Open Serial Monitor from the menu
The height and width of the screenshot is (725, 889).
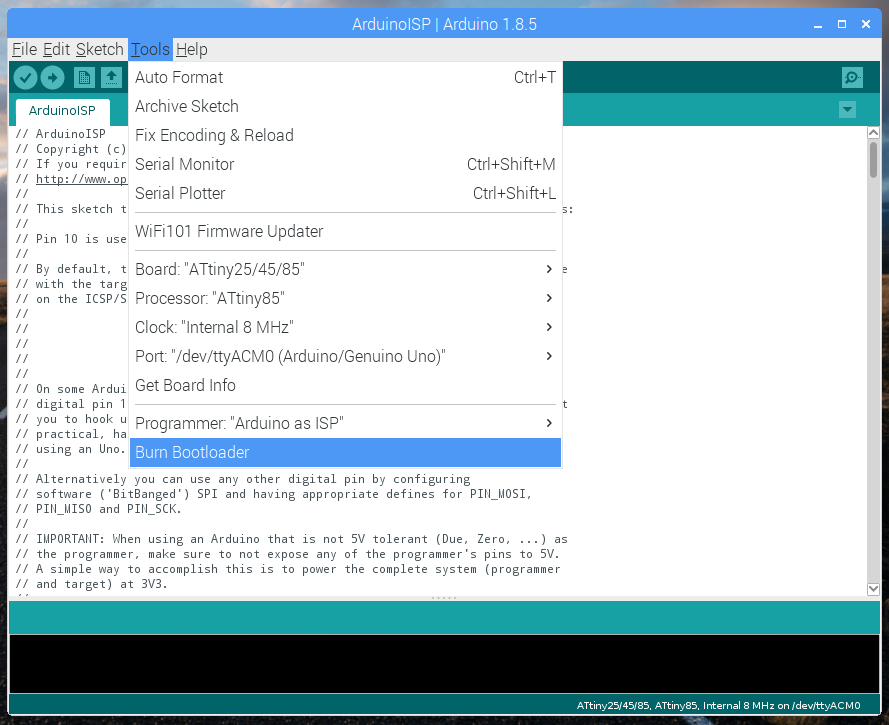pos(345,164)
